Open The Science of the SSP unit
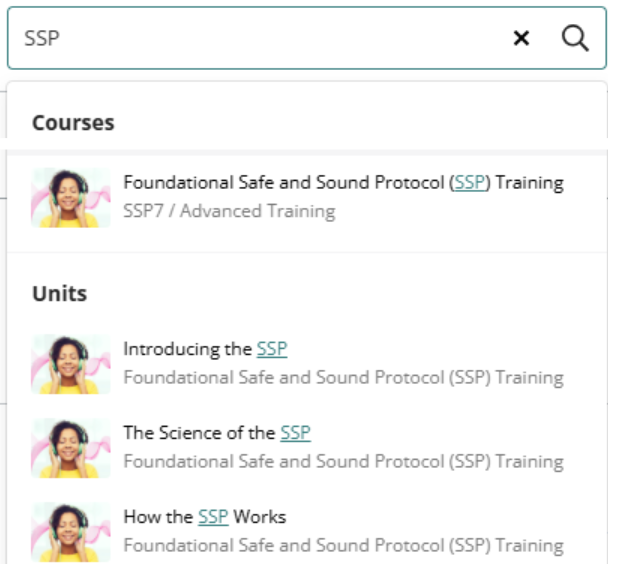The height and width of the screenshot is (565, 617). 217,433
